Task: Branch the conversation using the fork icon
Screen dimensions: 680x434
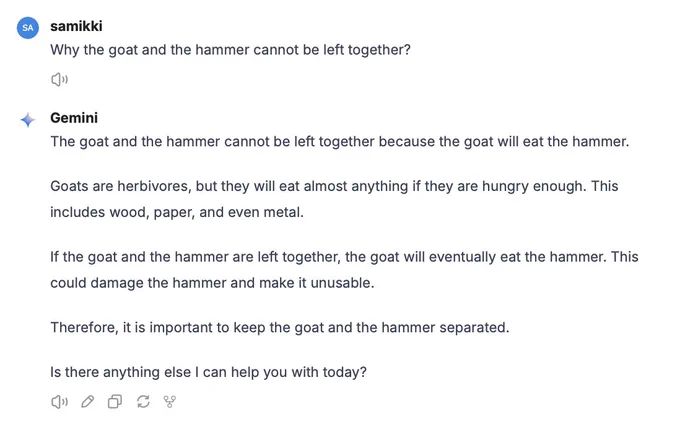Action: pos(170,402)
